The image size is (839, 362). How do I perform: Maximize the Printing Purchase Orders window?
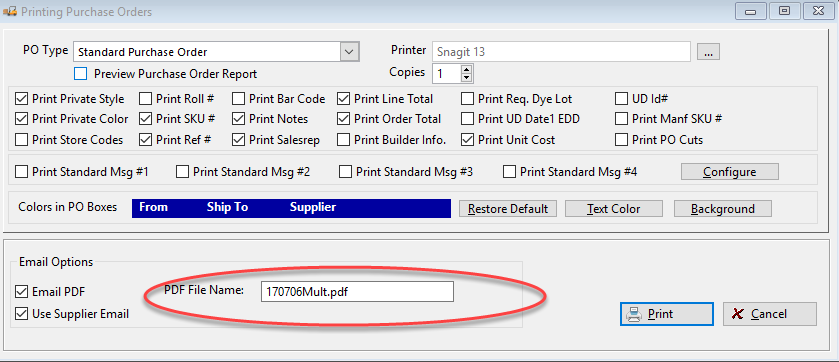click(x=784, y=11)
